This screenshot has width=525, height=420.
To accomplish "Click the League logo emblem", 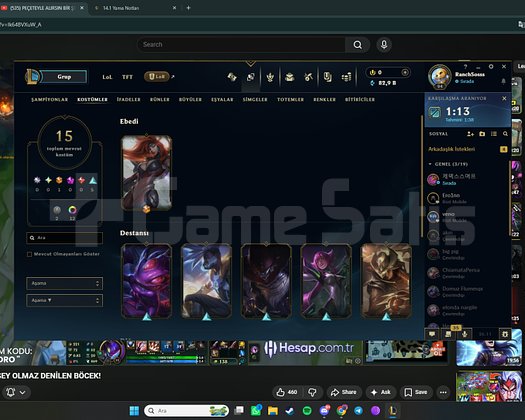I will click(32, 76).
